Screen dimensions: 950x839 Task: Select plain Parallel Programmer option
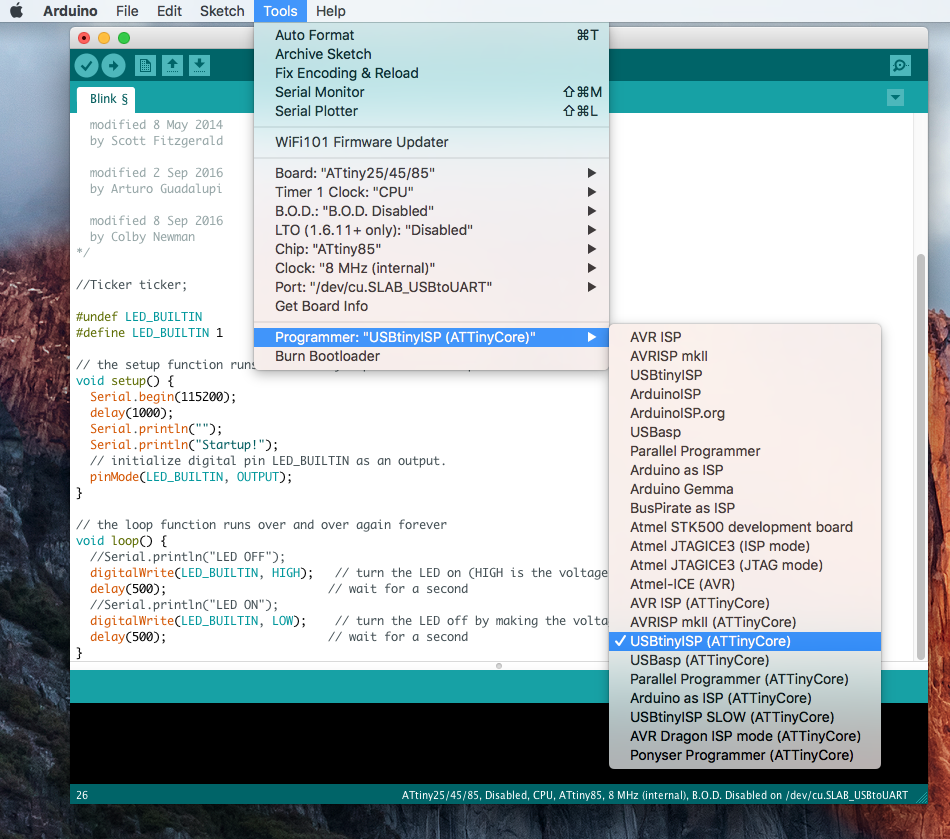pos(745,451)
